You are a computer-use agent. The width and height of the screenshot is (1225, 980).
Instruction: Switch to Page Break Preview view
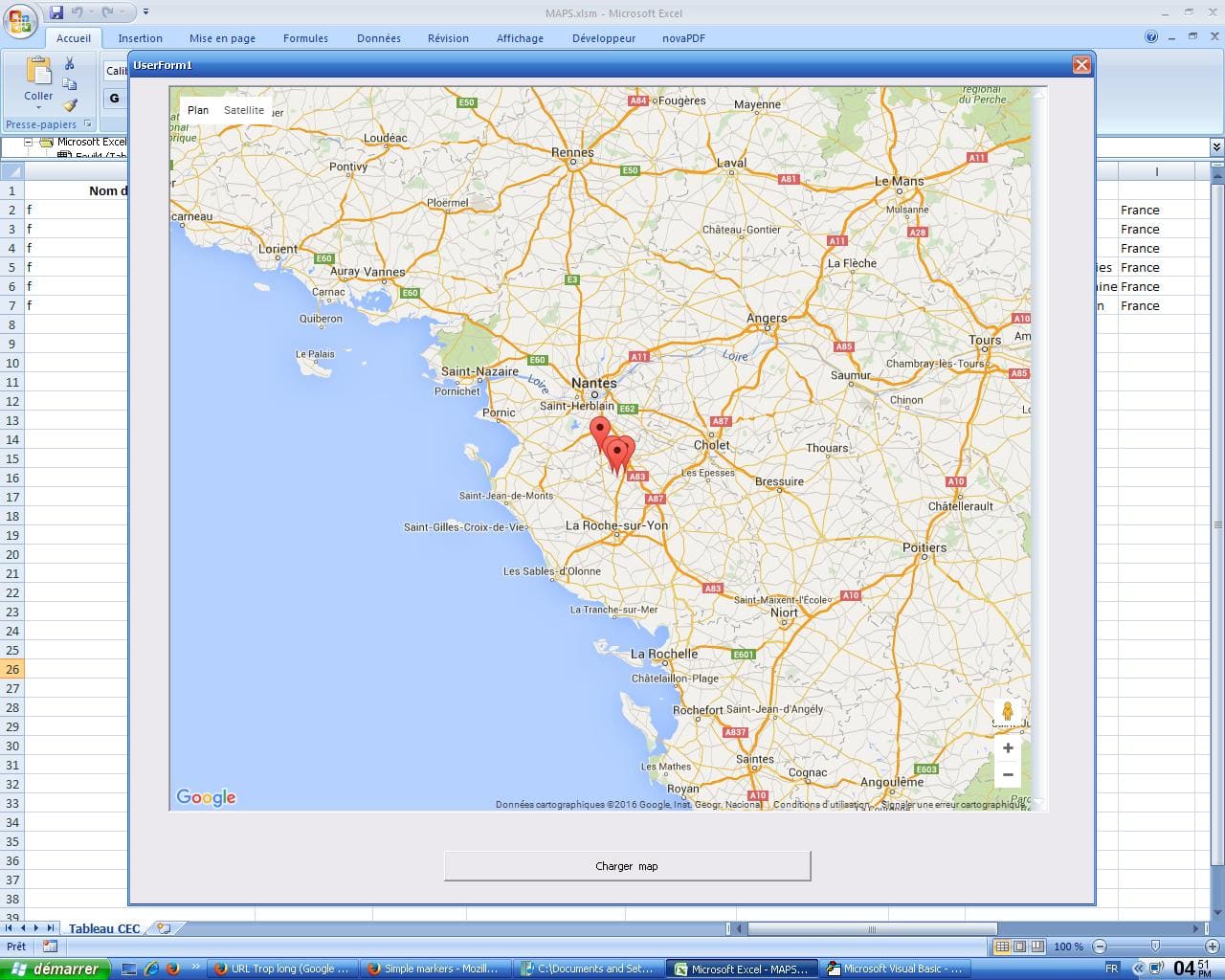coord(1038,947)
